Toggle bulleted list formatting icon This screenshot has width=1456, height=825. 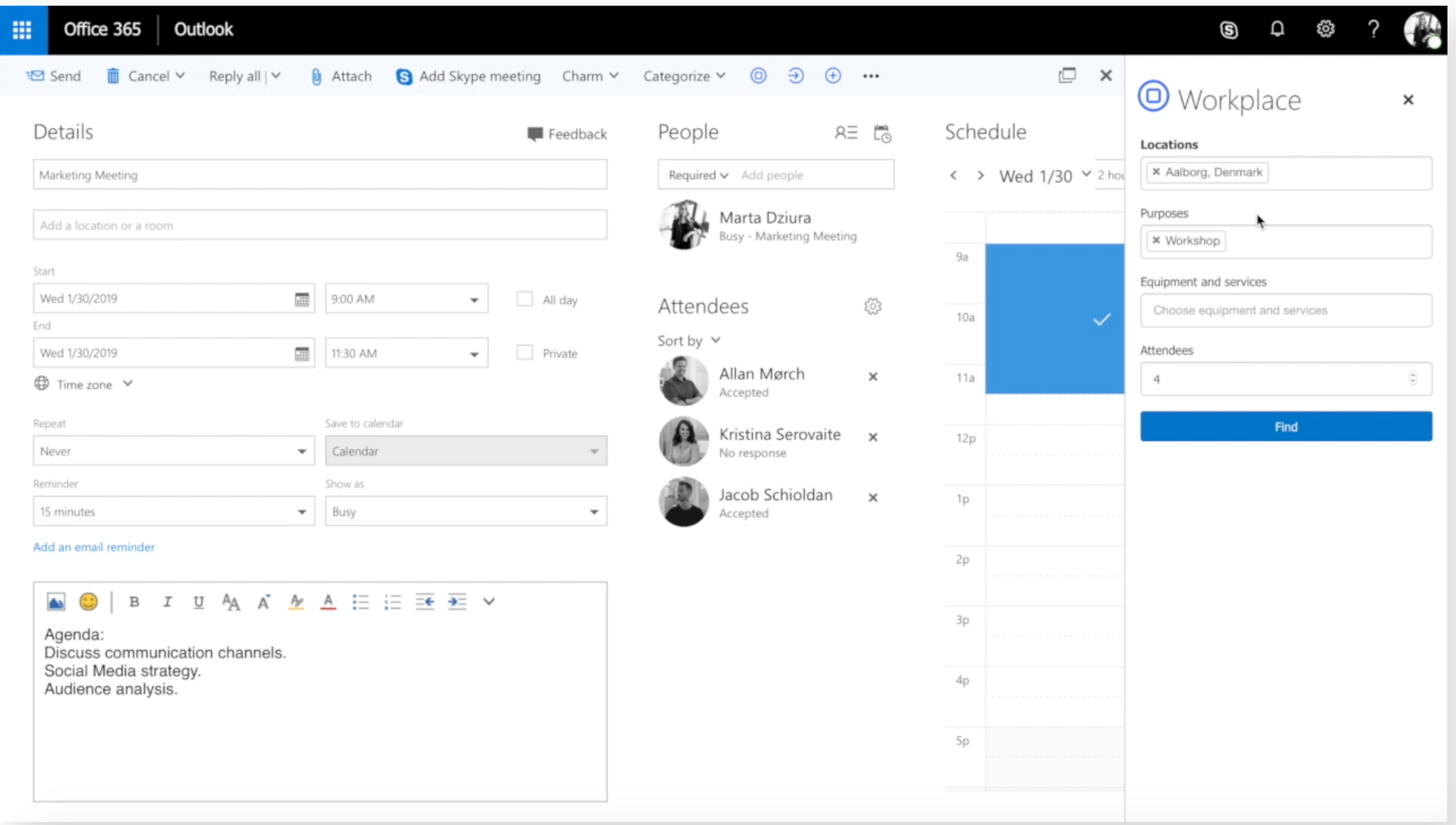click(x=360, y=602)
